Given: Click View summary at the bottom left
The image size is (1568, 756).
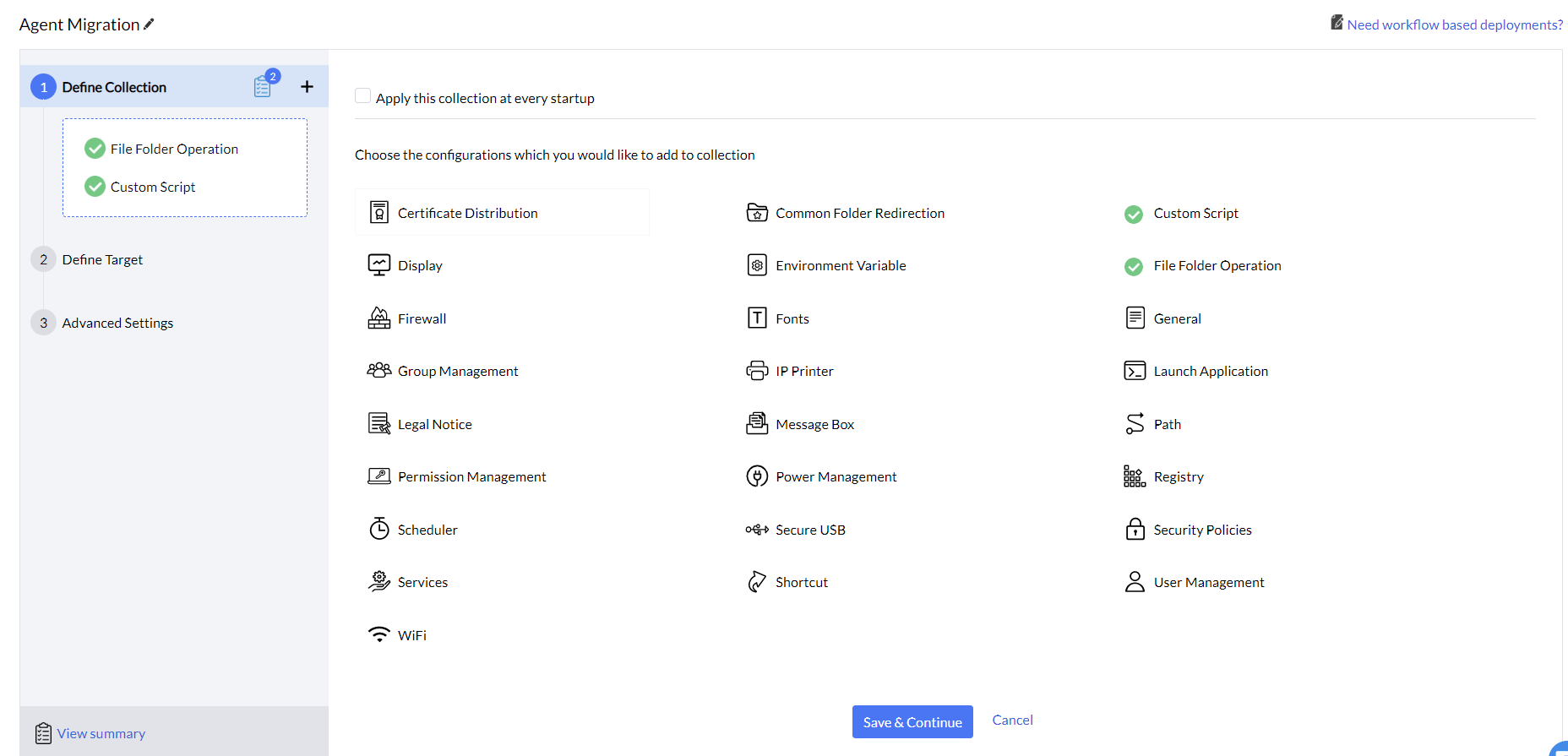Looking at the screenshot, I should pyautogui.click(x=101, y=733).
